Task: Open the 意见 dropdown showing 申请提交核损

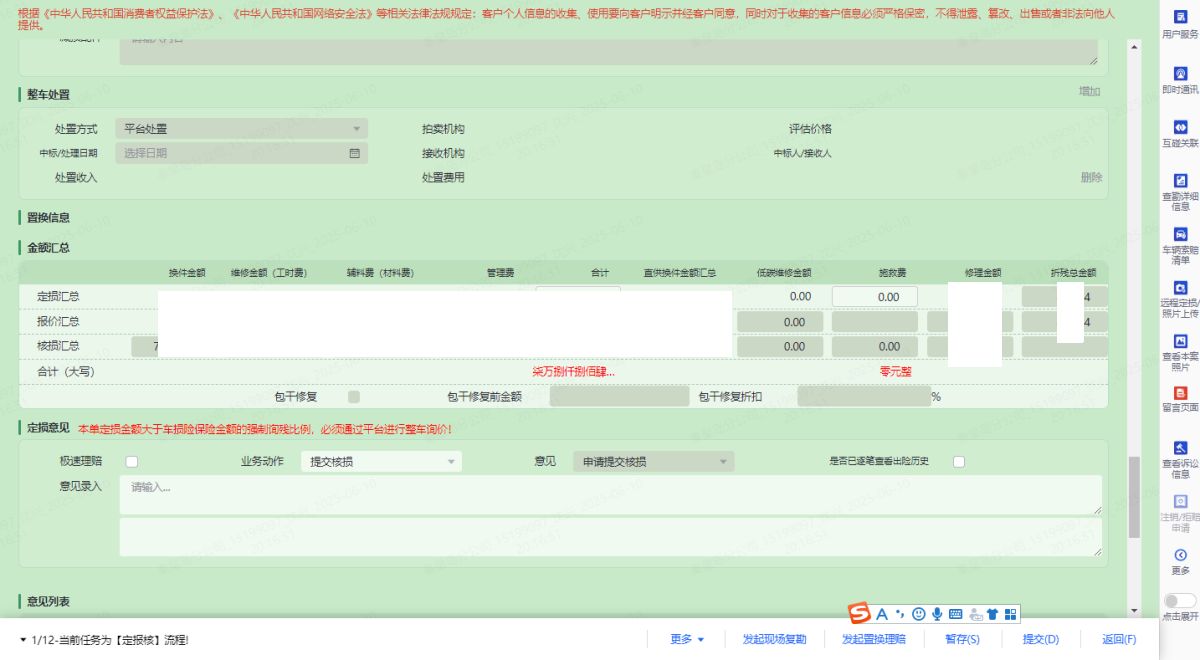Action: (x=653, y=462)
